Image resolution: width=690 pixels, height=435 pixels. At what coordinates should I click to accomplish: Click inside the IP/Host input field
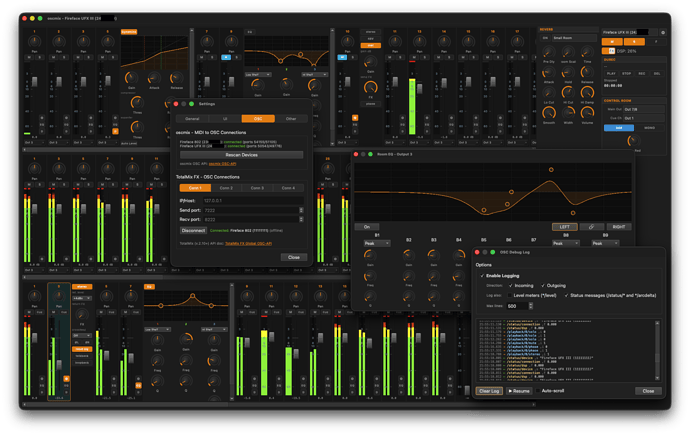point(253,201)
